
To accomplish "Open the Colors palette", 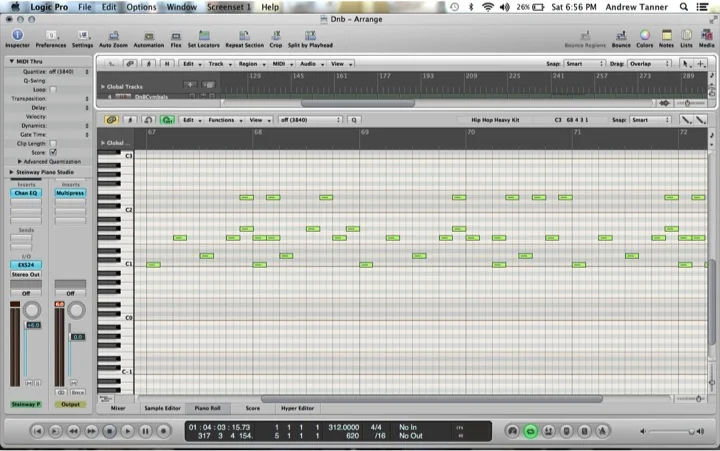I will click(645, 39).
